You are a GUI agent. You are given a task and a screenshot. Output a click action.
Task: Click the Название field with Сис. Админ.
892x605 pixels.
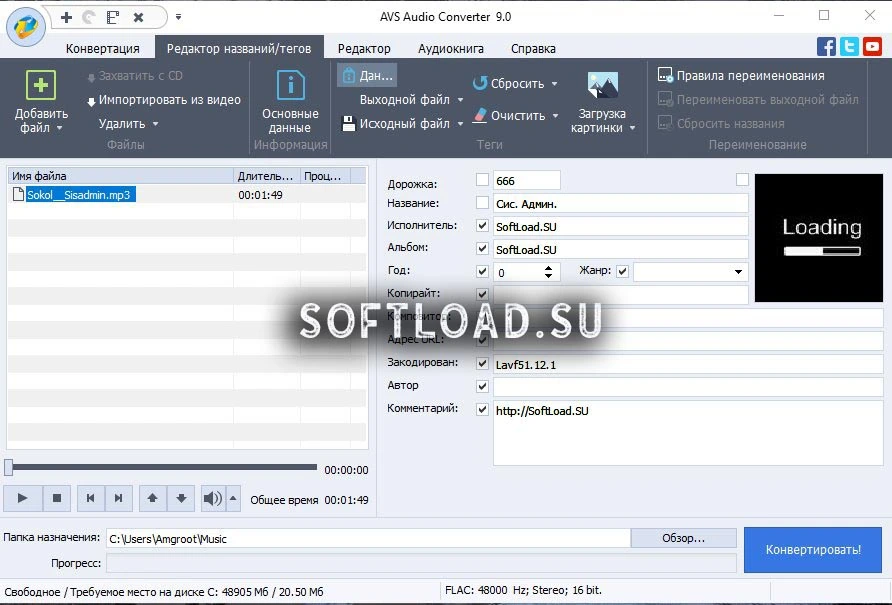621,203
